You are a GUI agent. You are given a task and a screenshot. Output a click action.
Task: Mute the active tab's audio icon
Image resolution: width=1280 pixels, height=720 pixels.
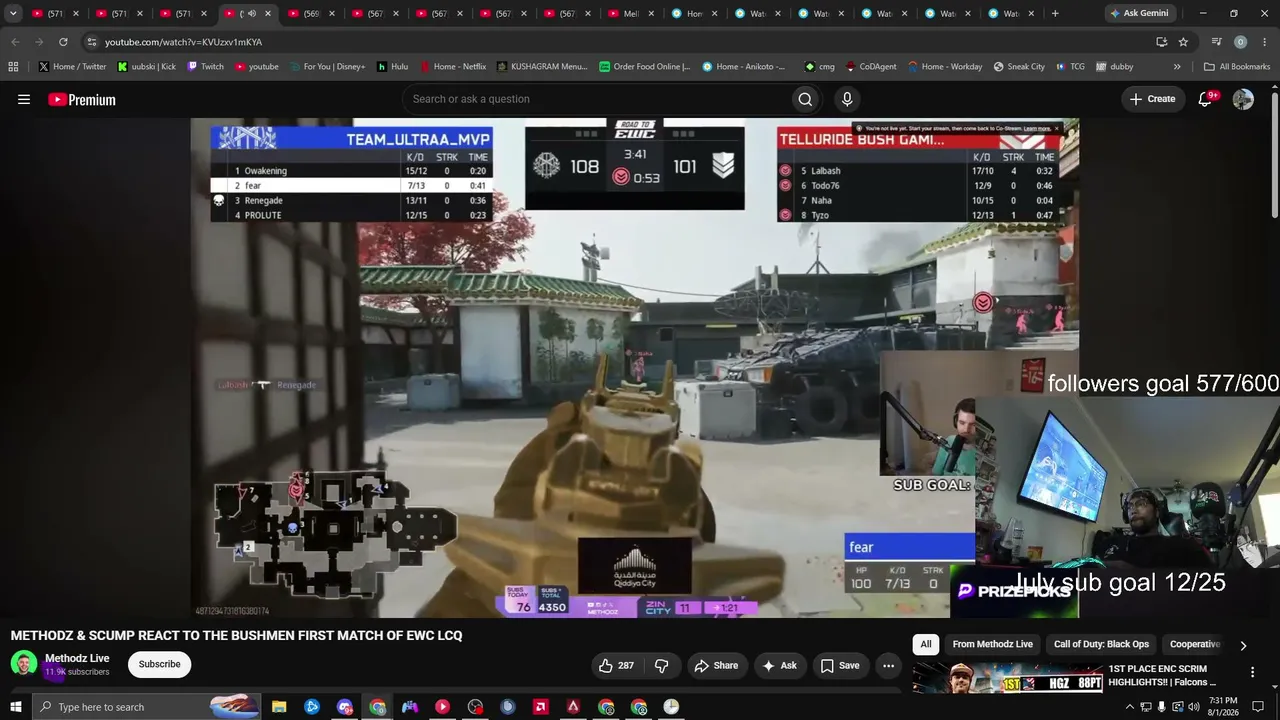click(x=251, y=14)
